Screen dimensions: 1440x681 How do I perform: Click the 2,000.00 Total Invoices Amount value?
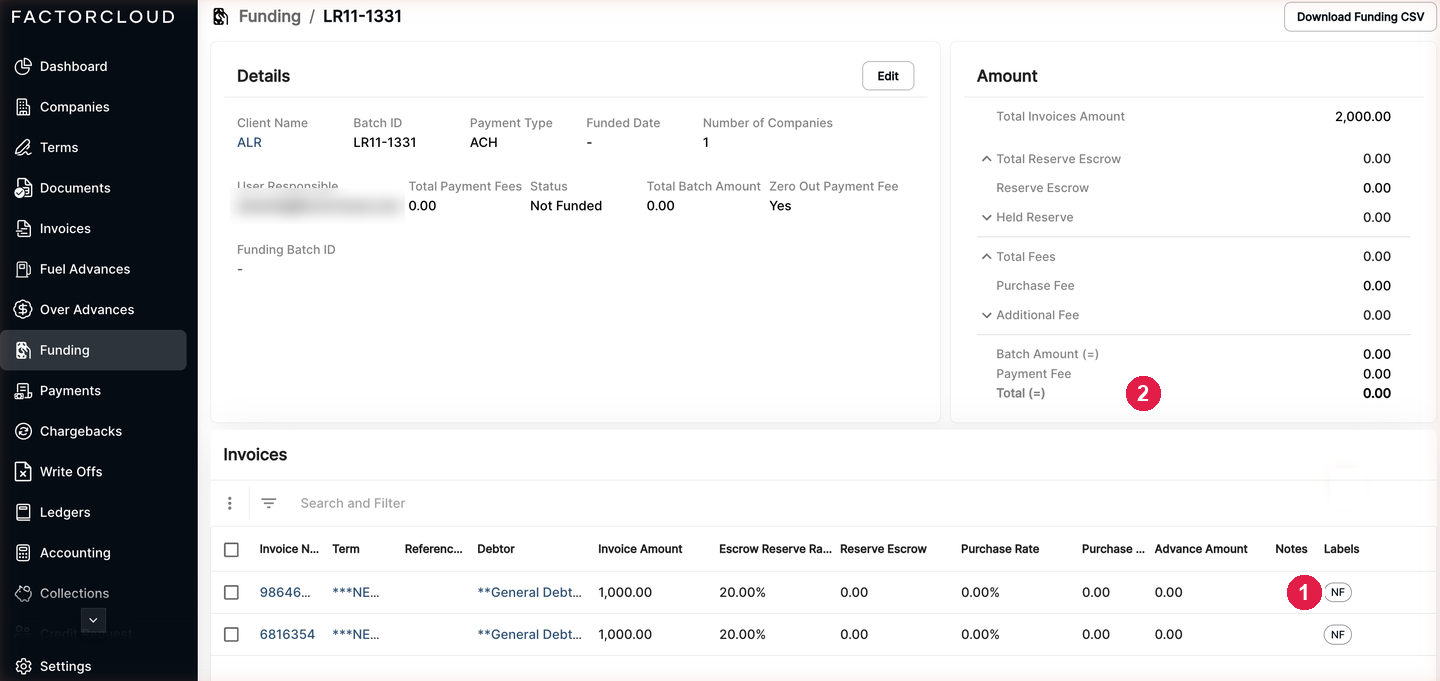(1362, 116)
